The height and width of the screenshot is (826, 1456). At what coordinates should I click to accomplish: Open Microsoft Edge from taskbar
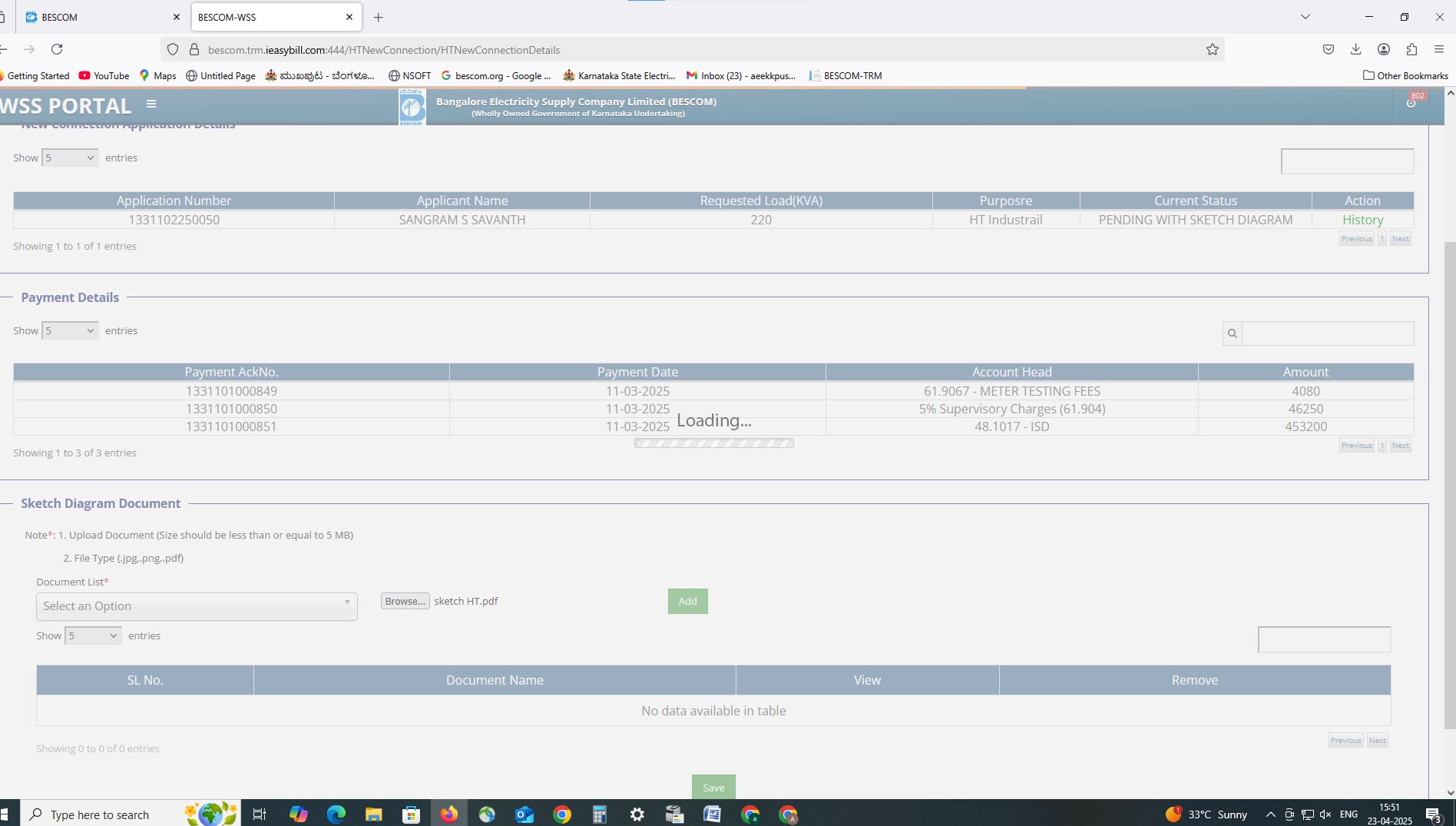[x=336, y=814]
